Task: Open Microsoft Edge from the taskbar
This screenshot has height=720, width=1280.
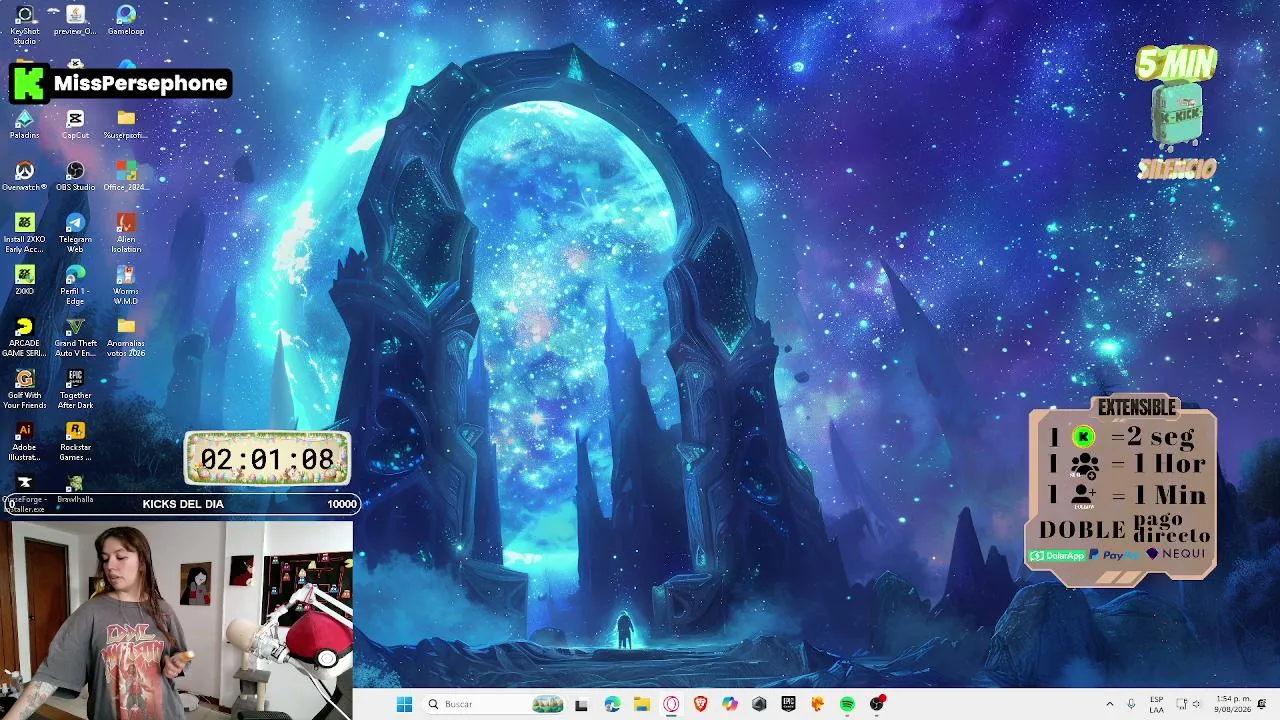Action: 612,704
